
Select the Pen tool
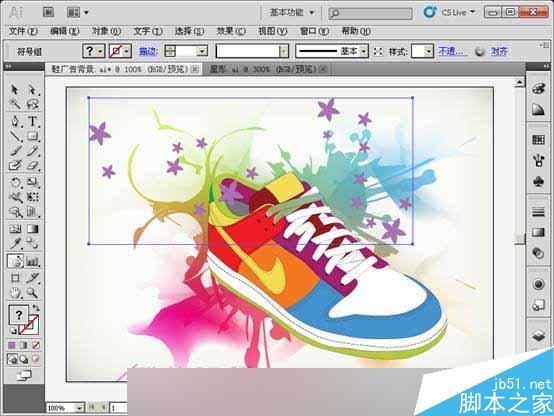click(x=14, y=121)
